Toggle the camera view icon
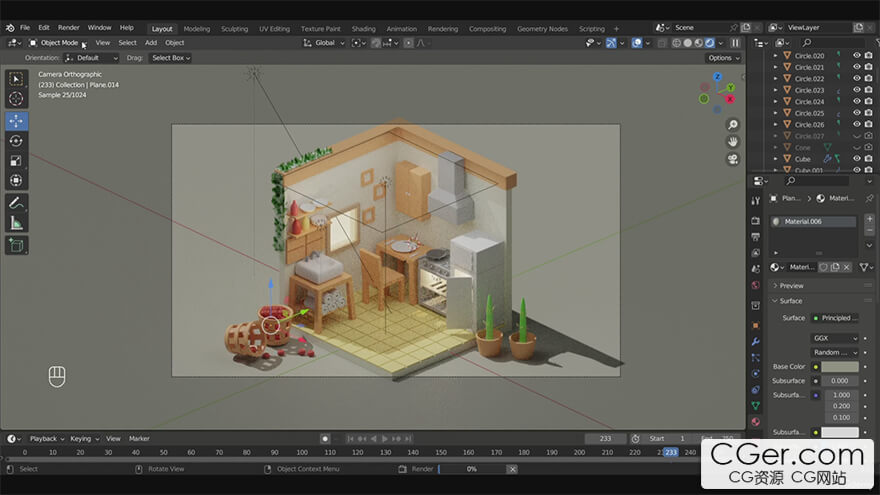Image resolution: width=880 pixels, height=495 pixels. click(x=732, y=159)
